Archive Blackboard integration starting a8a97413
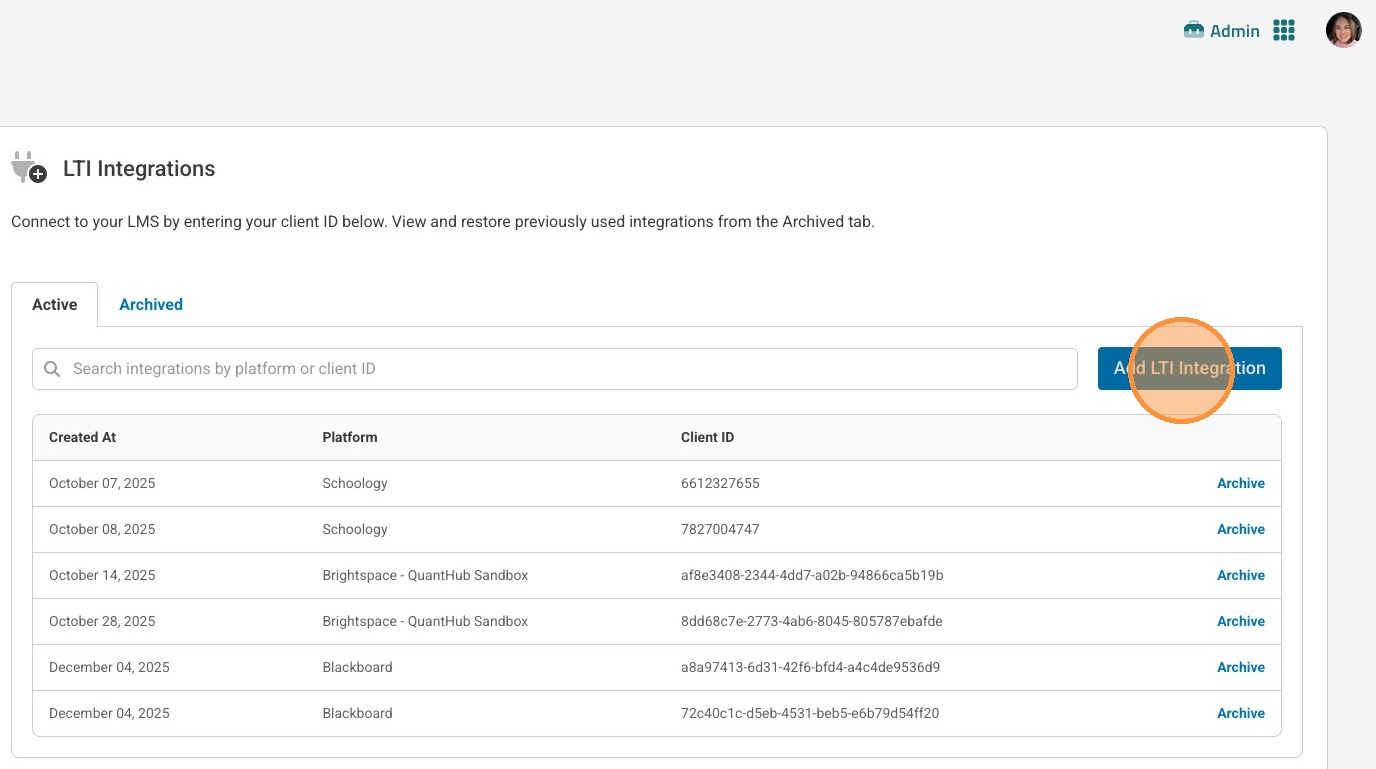 pyautogui.click(x=1240, y=667)
